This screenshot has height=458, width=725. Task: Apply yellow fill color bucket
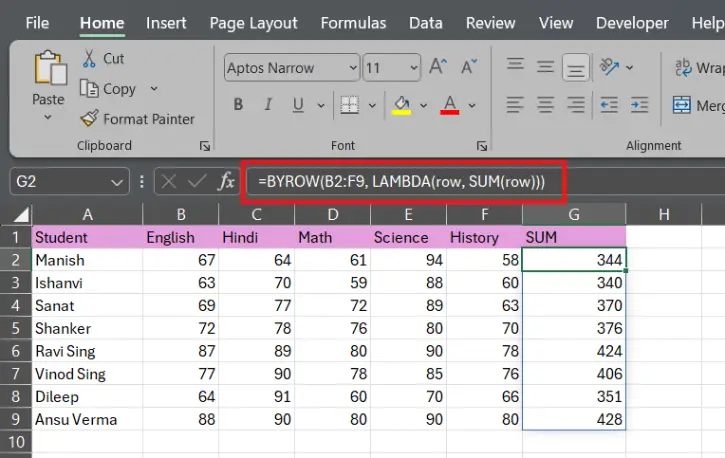click(402, 105)
